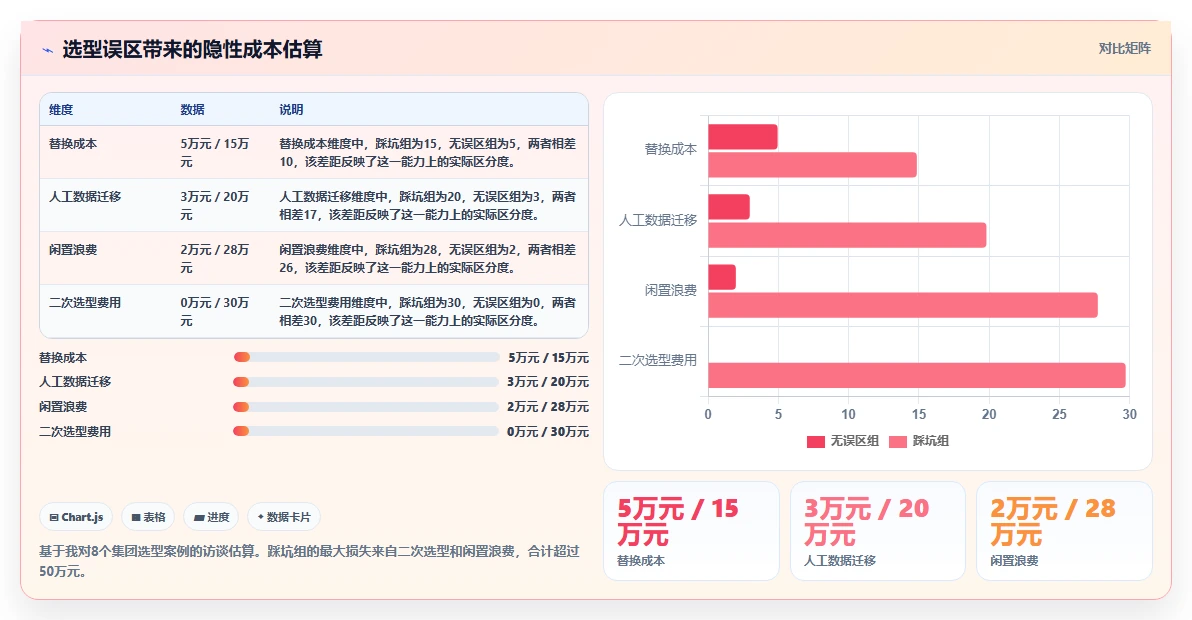Click the 无误区组 bar for 闲置浪费
Image resolution: width=1192 pixels, height=620 pixels.
(722, 277)
